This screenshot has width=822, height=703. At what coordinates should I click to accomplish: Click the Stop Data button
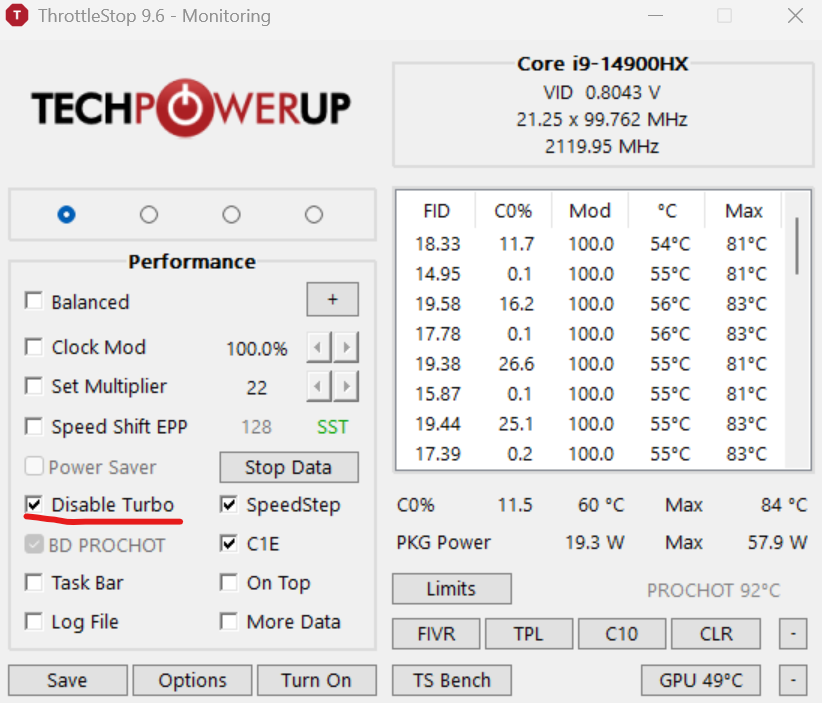289,467
